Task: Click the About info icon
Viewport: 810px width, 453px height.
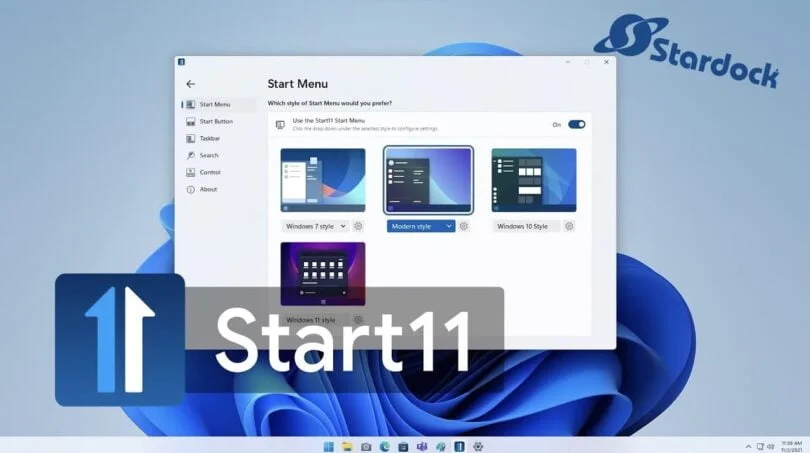Action: (191, 190)
